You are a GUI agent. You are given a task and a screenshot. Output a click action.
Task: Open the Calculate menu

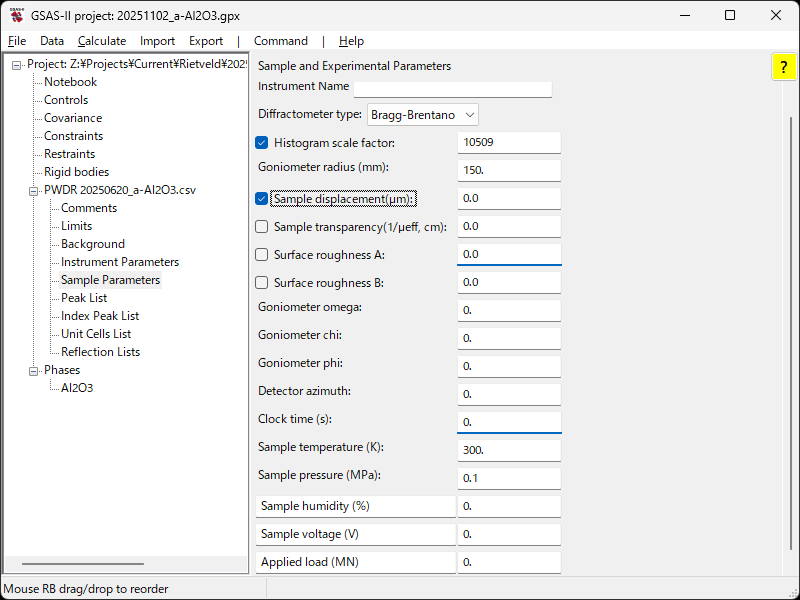tap(102, 41)
